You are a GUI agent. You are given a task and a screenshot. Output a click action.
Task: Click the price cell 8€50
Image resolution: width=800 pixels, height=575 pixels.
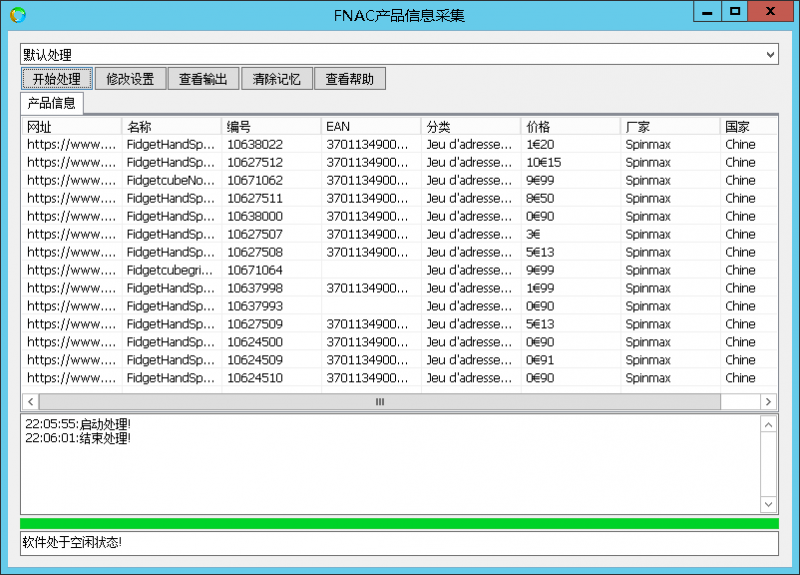570,198
